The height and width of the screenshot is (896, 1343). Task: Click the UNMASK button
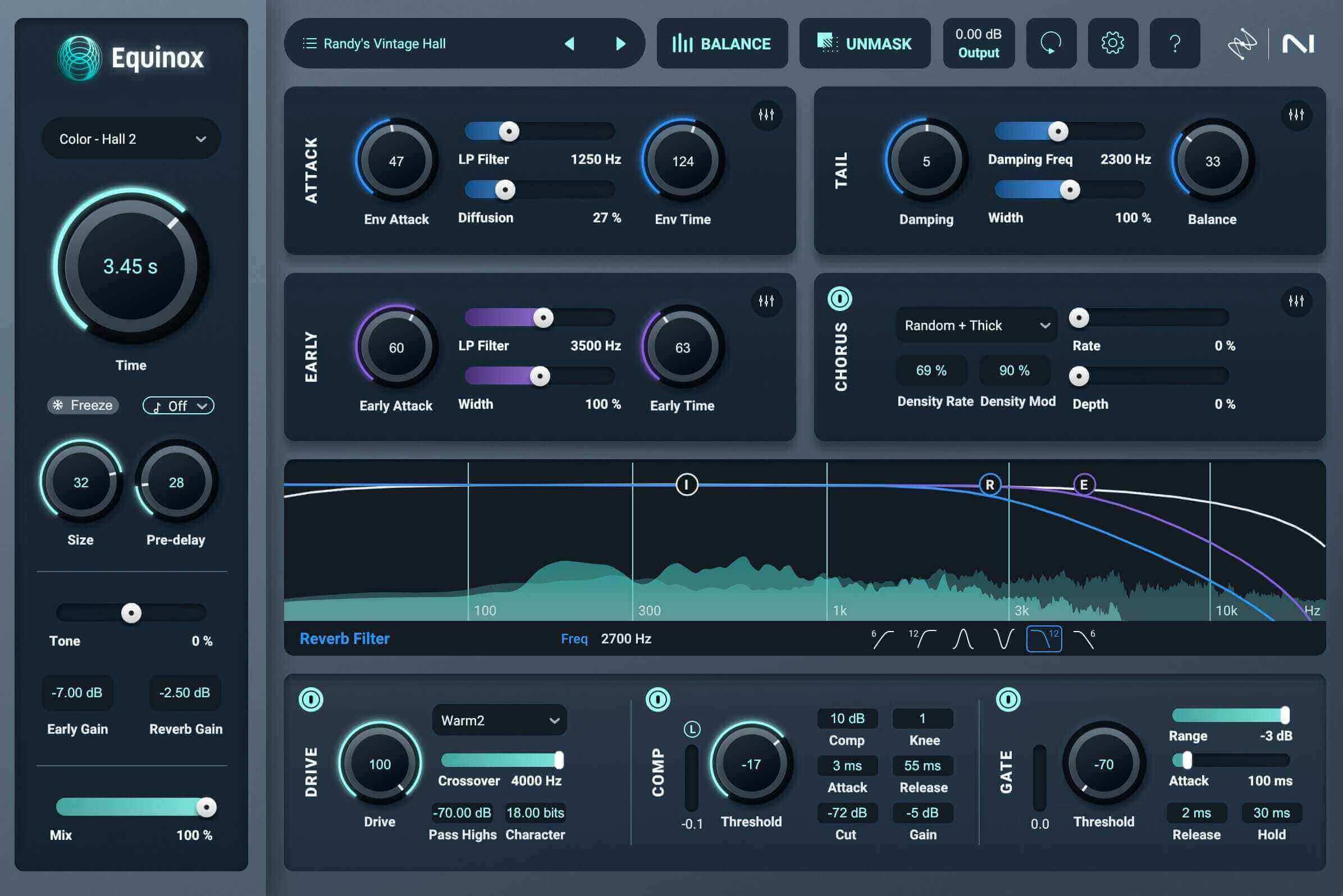tap(865, 43)
